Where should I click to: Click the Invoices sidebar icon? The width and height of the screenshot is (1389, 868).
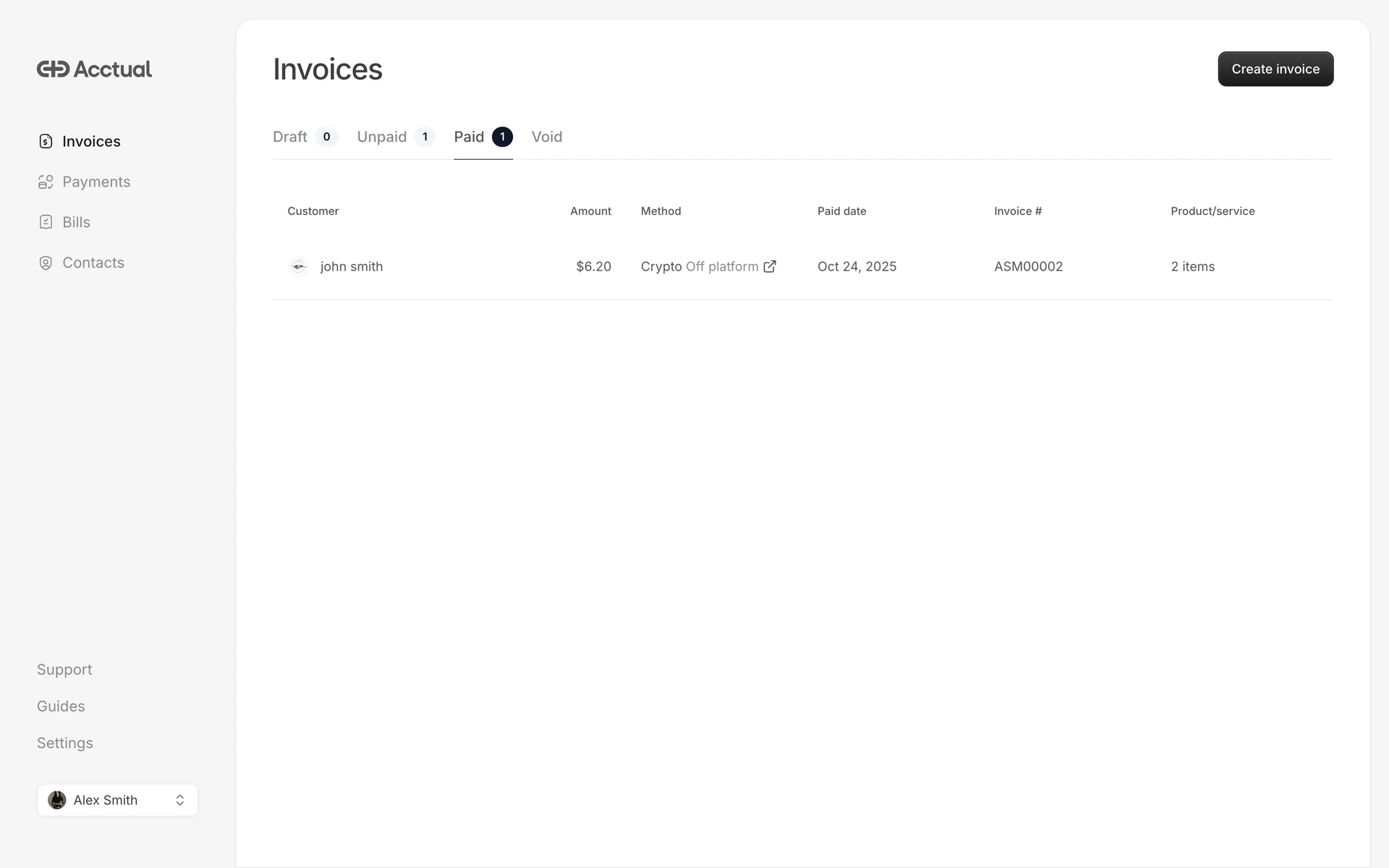click(46, 141)
